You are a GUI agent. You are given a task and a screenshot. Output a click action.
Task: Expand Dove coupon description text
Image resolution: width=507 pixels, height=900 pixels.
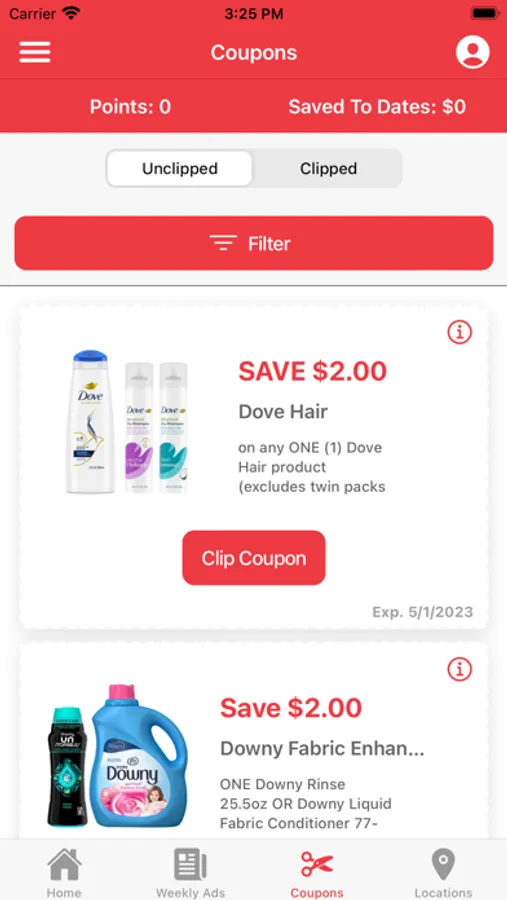pyautogui.click(x=312, y=467)
